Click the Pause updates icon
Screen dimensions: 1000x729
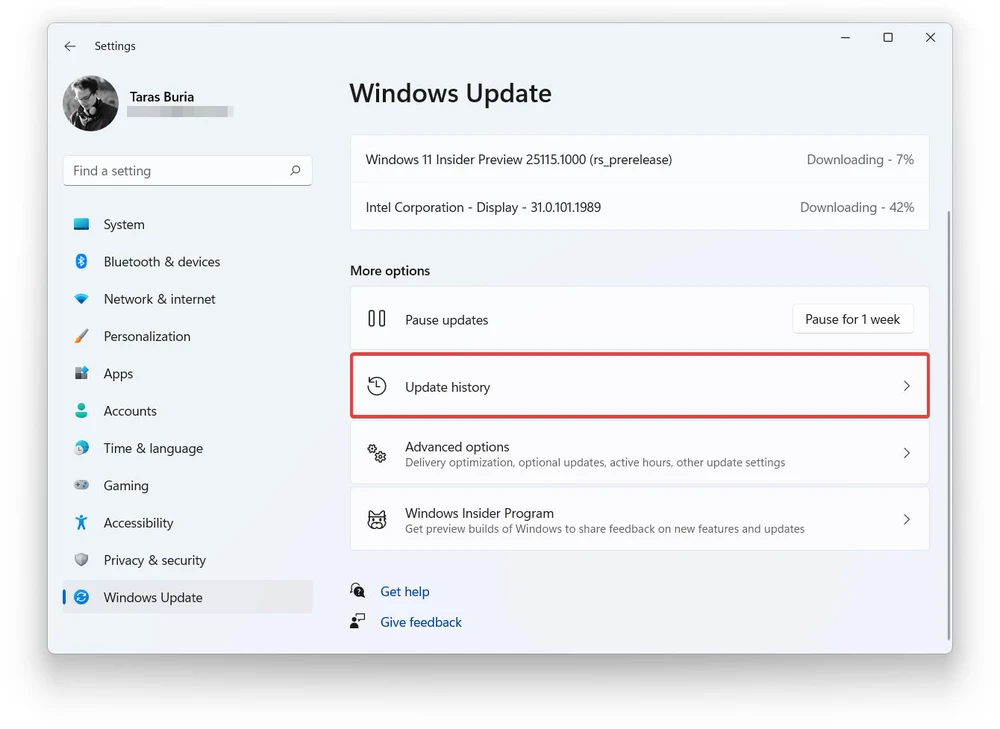pos(378,319)
